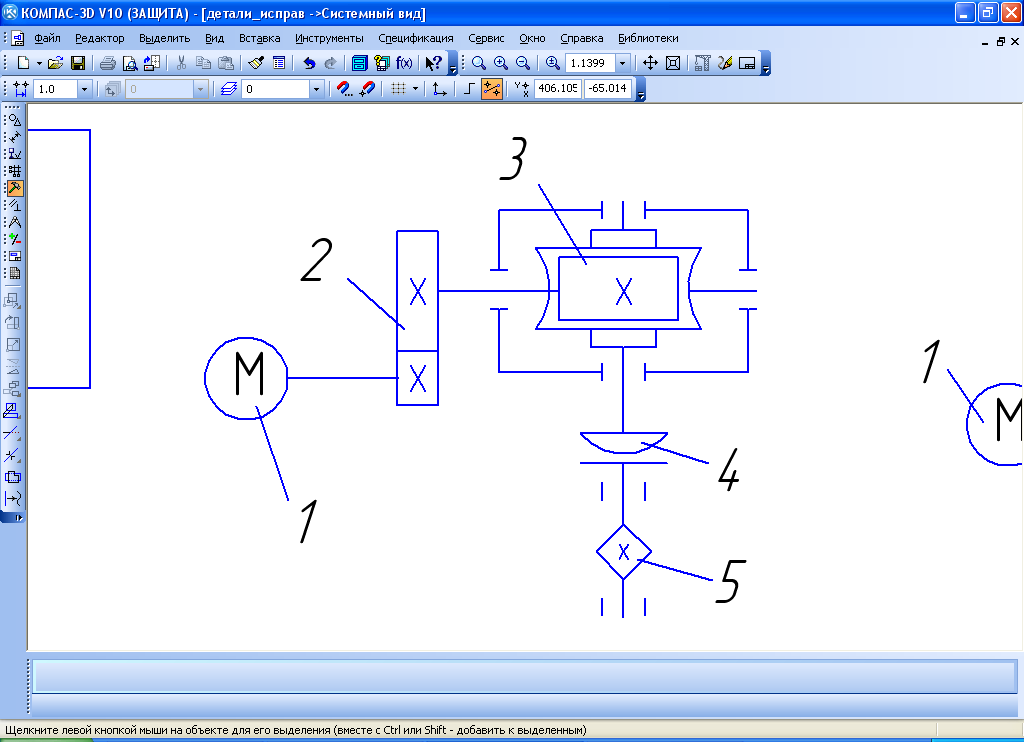Click the show-all fit view icon
The width and height of the screenshot is (1024, 742).
(x=673, y=63)
